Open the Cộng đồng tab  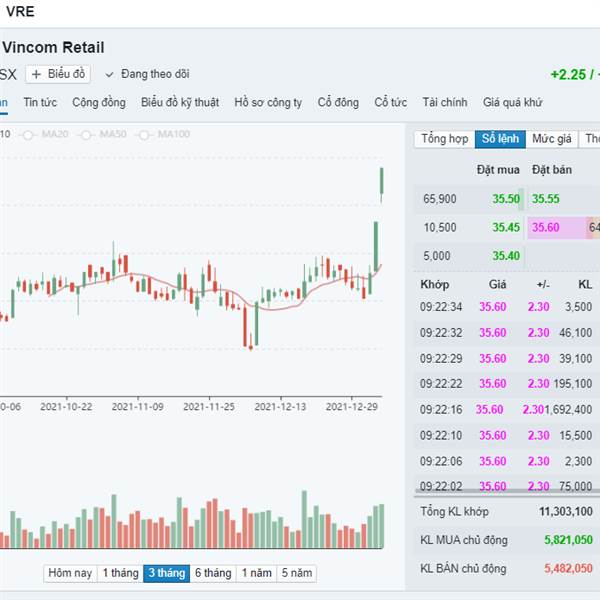[99, 102]
